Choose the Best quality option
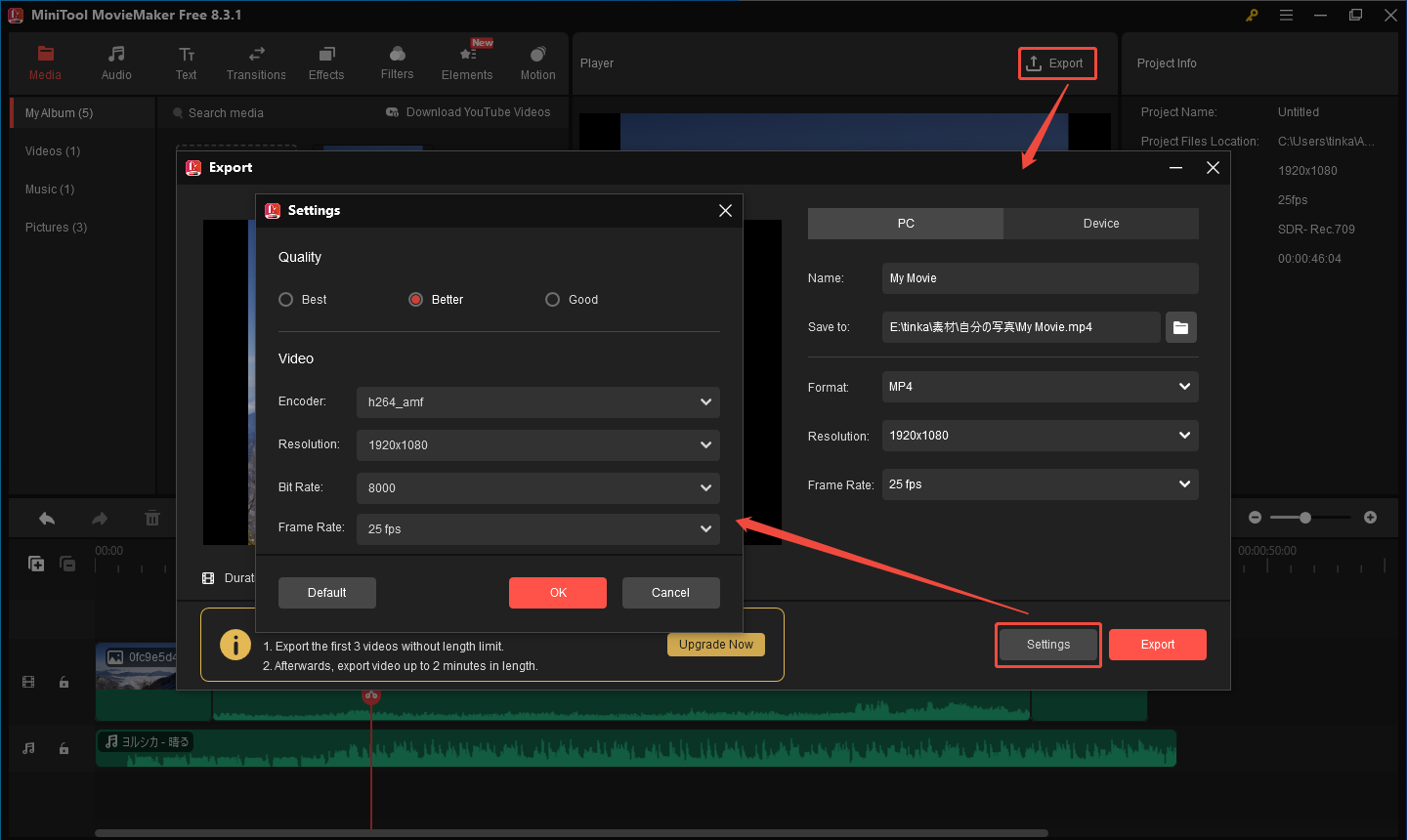The height and width of the screenshot is (840, 1407). tap(286, 299)
